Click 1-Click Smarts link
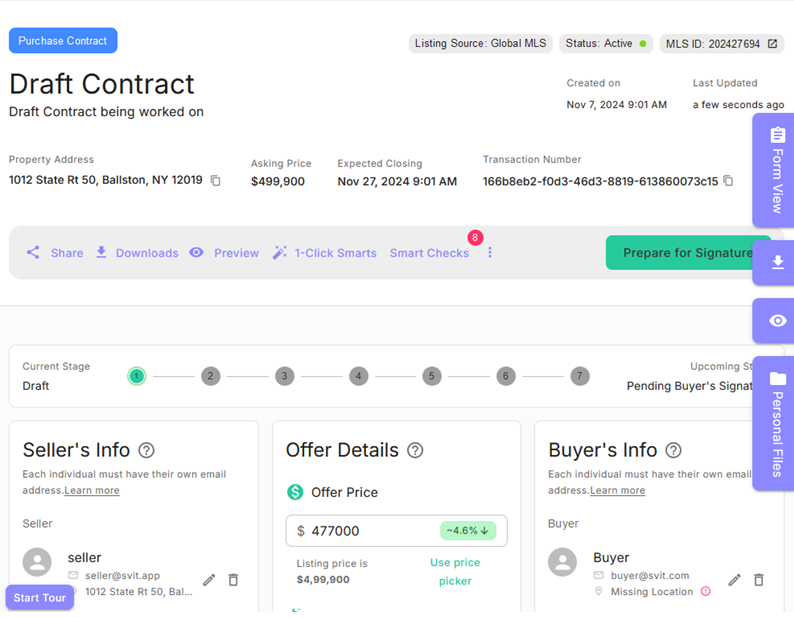 click(336, 253)
